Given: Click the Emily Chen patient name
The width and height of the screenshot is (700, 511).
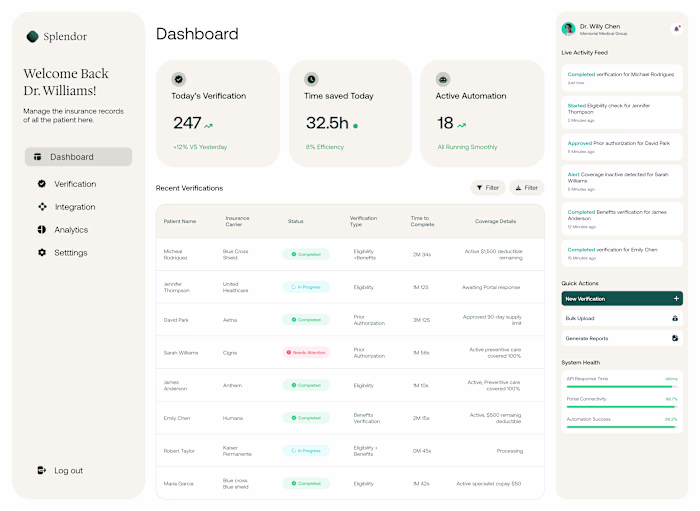Looking at the screenshot, I should tap(177, 418).
